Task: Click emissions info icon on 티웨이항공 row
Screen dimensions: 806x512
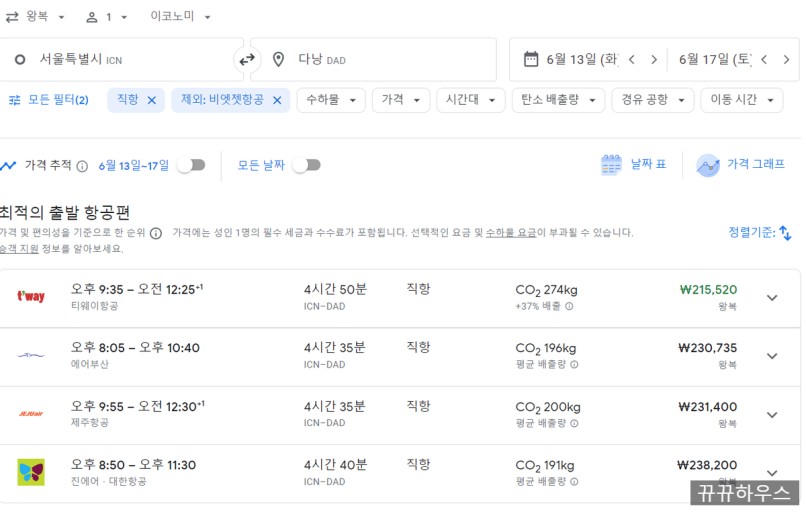Action: [570, 306]
